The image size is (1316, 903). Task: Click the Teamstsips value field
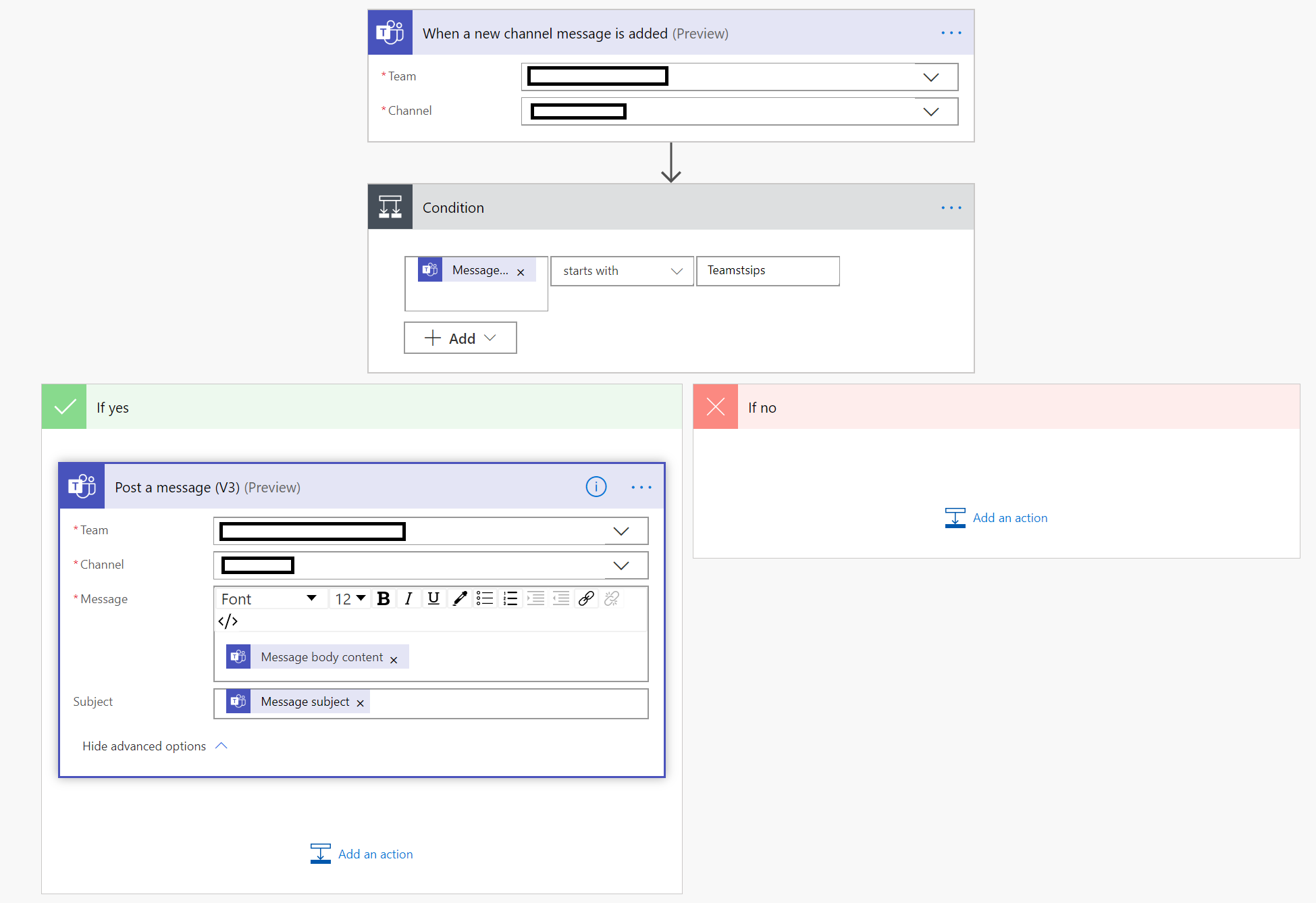tap(768, 271)
